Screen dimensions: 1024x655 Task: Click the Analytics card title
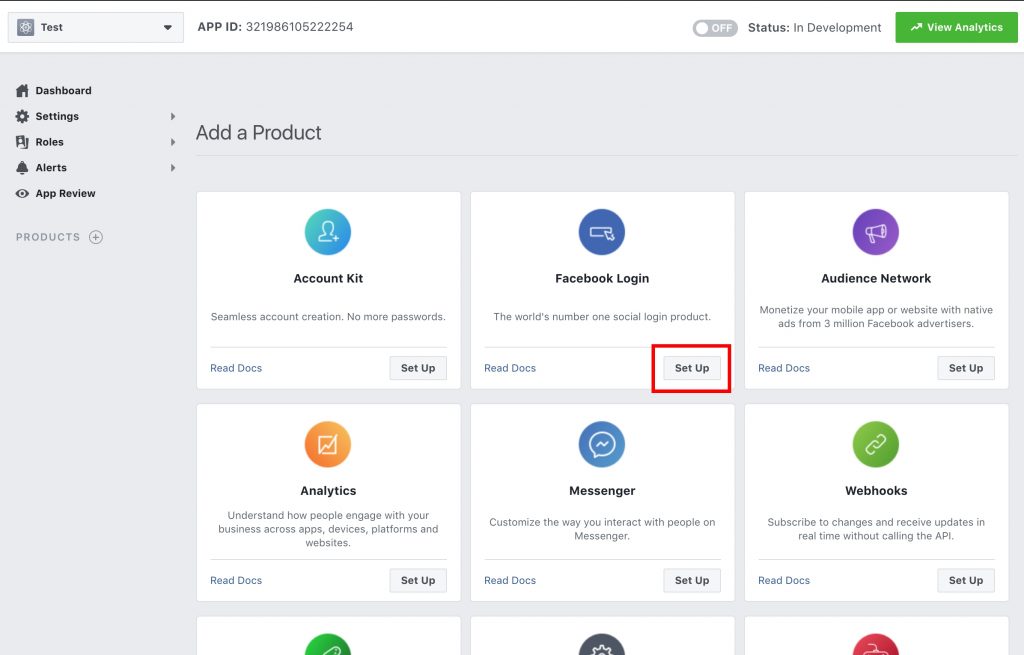328,490
